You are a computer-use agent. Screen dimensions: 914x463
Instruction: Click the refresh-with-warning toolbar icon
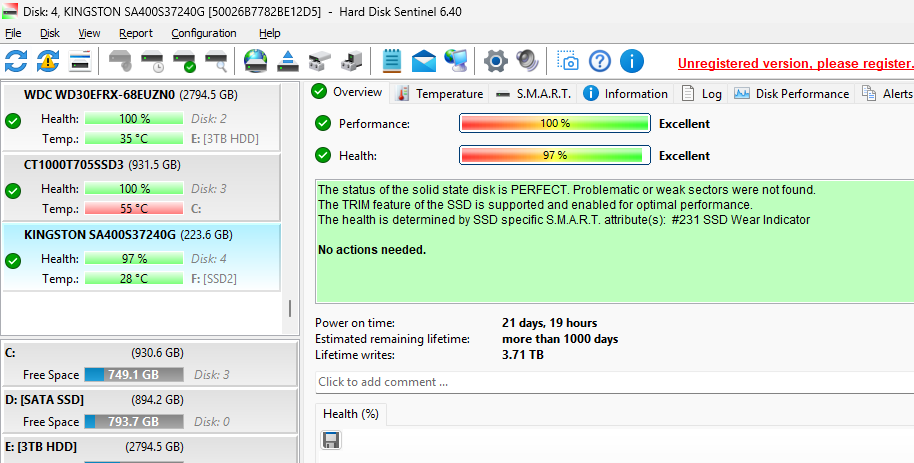pos(48,61)
